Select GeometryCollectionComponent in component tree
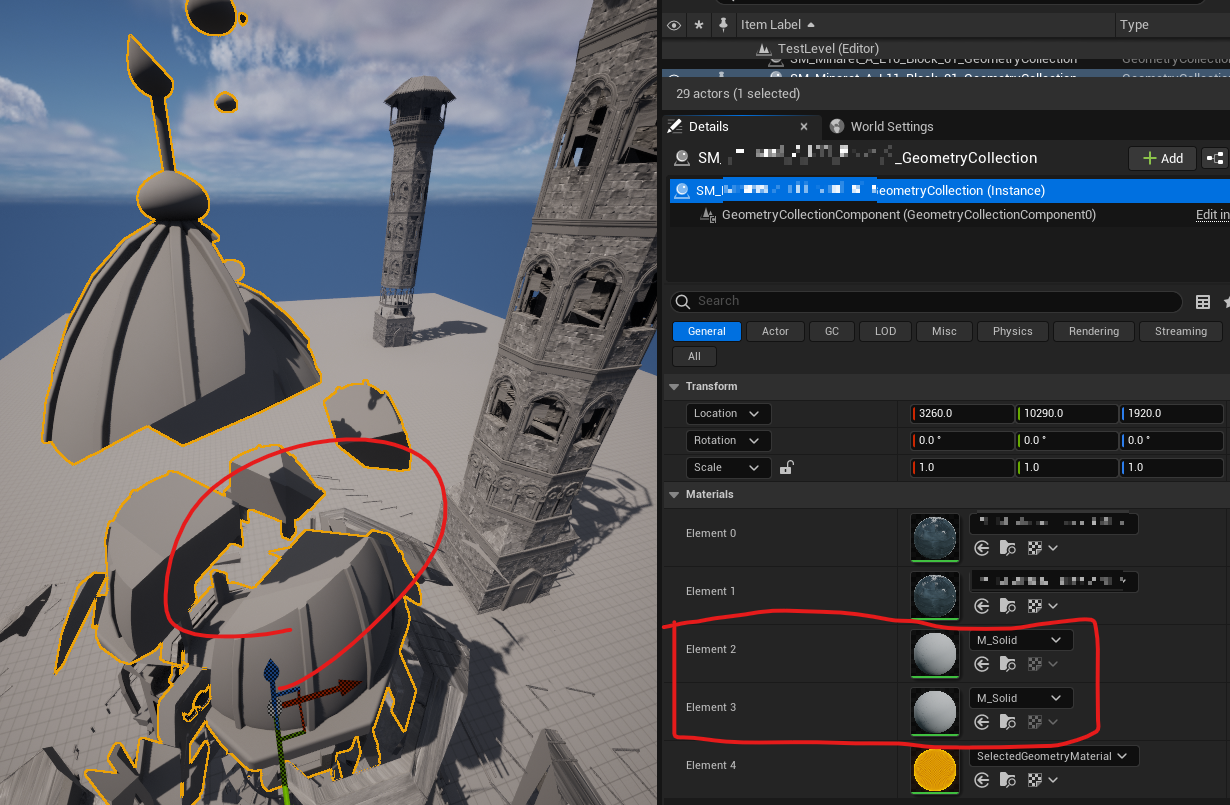This screenshot has width=1230, height=805. (x=909, y=215)
